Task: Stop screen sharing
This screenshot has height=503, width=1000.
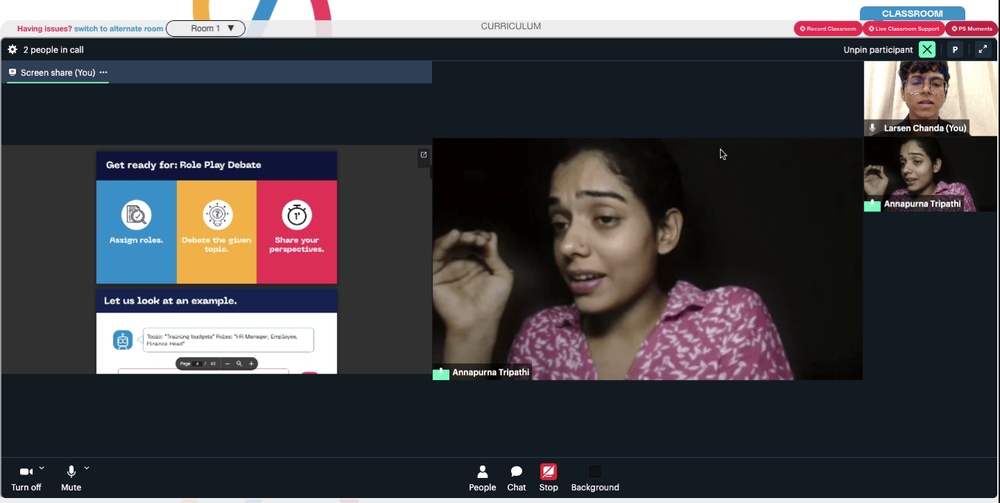Action: [x=548, y=478]
